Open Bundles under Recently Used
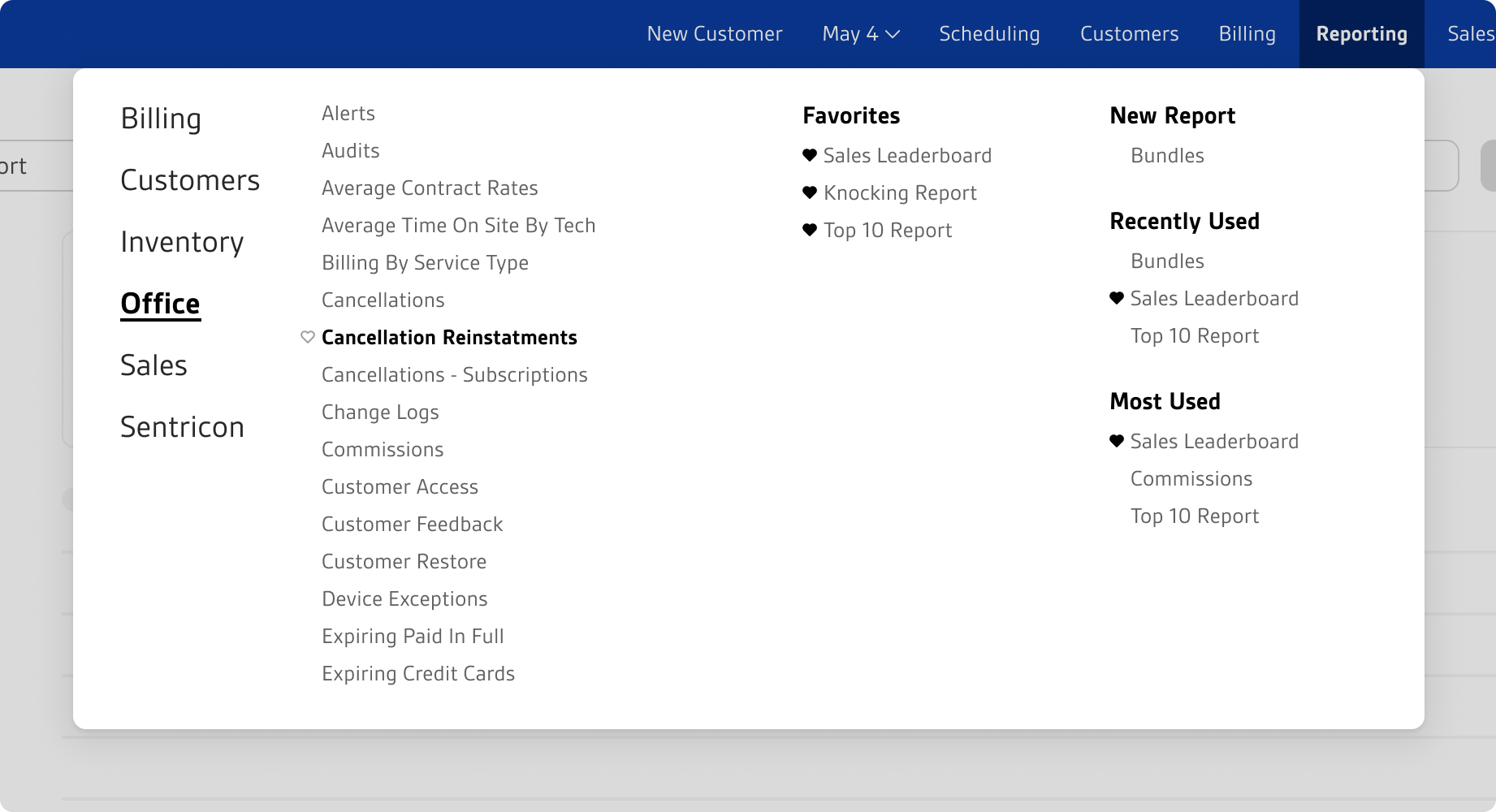The image size is (1496, 812). (1167, 261)
